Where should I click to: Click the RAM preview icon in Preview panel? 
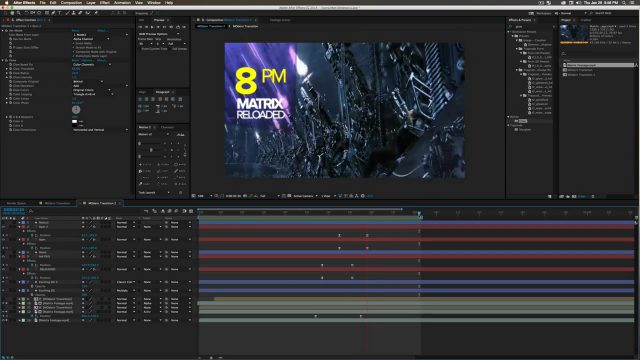[184, 27]
